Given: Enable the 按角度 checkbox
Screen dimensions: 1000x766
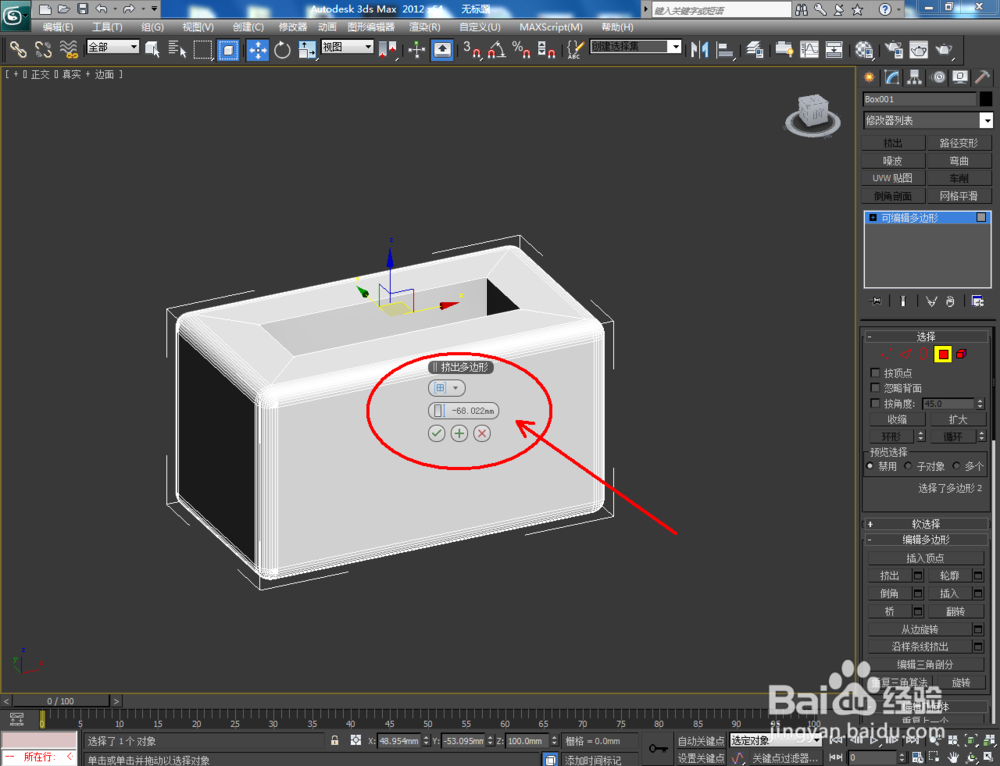Looking at the screenshot, I should [x=875, y=403].
